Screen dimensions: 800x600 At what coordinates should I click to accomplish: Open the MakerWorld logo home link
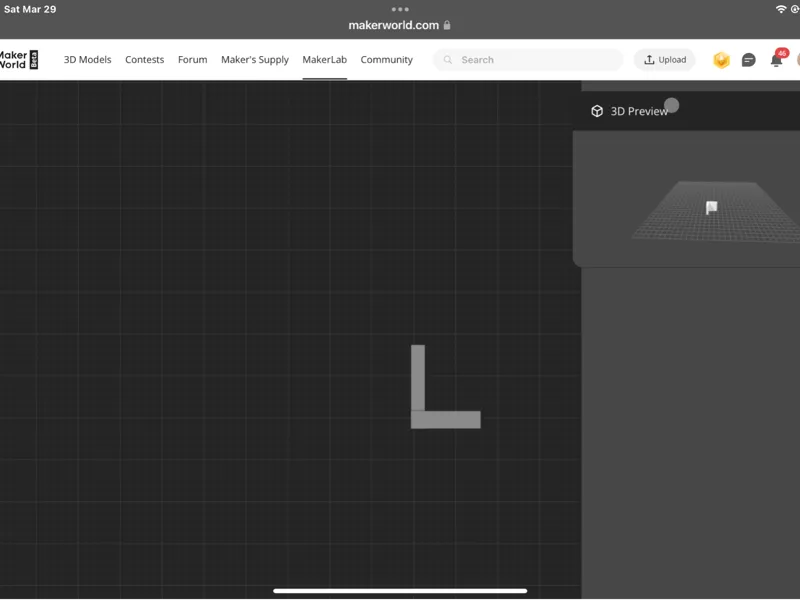[18, 60]
